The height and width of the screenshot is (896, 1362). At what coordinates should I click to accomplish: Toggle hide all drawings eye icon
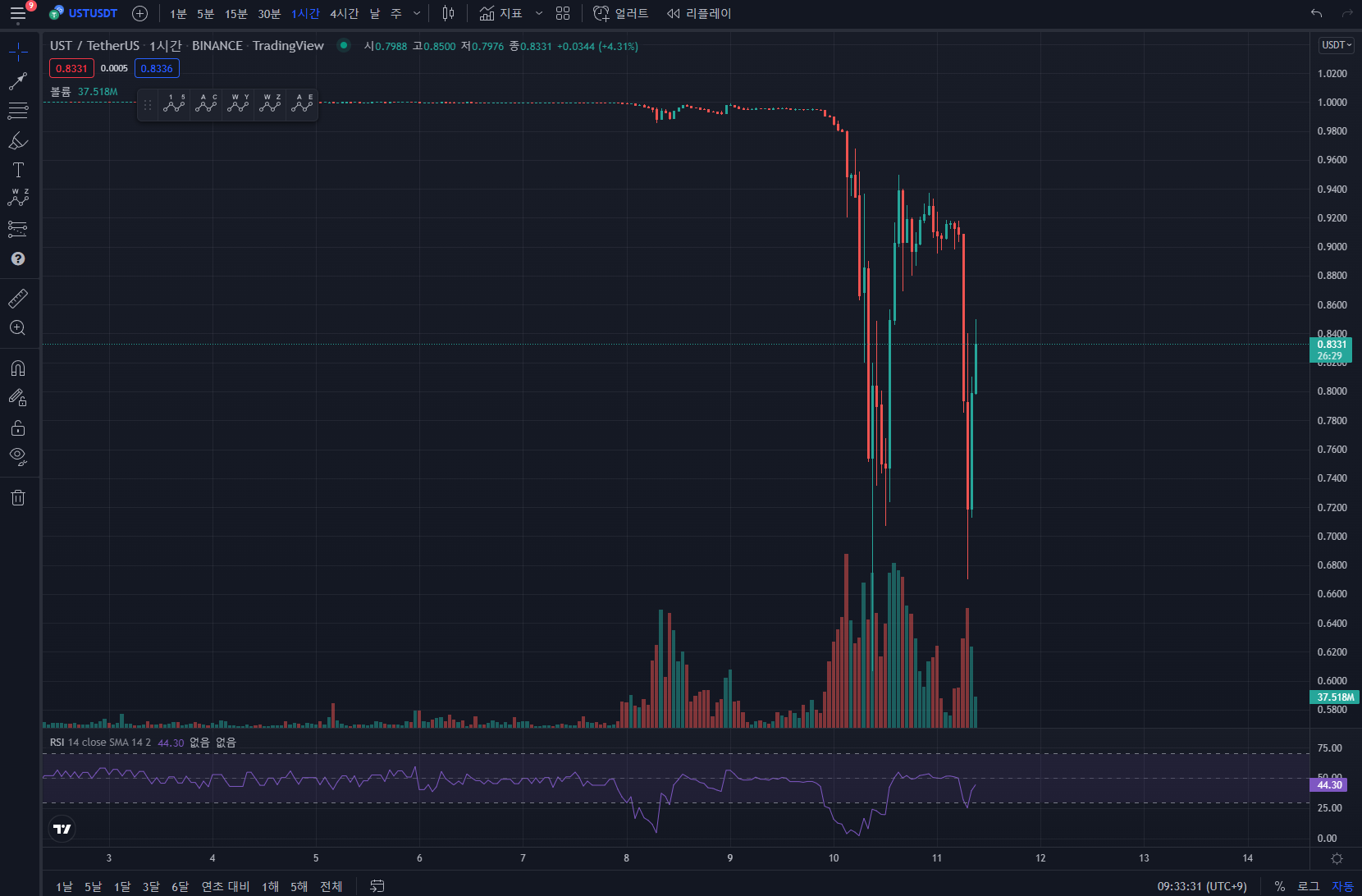click(x=18, y=456)
